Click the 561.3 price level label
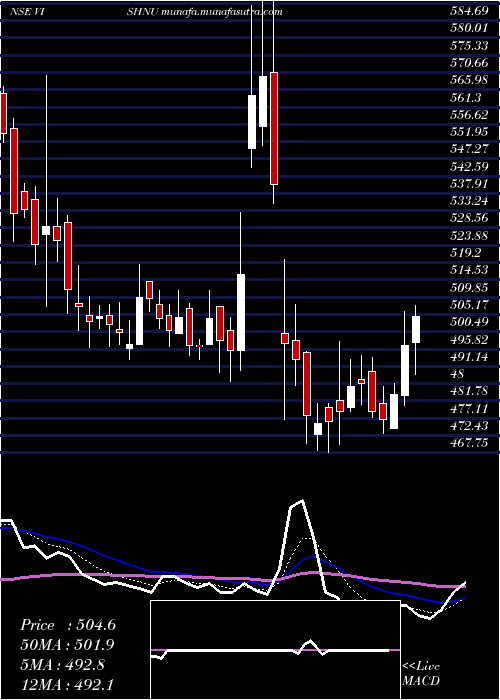 (x=466, y=97)
